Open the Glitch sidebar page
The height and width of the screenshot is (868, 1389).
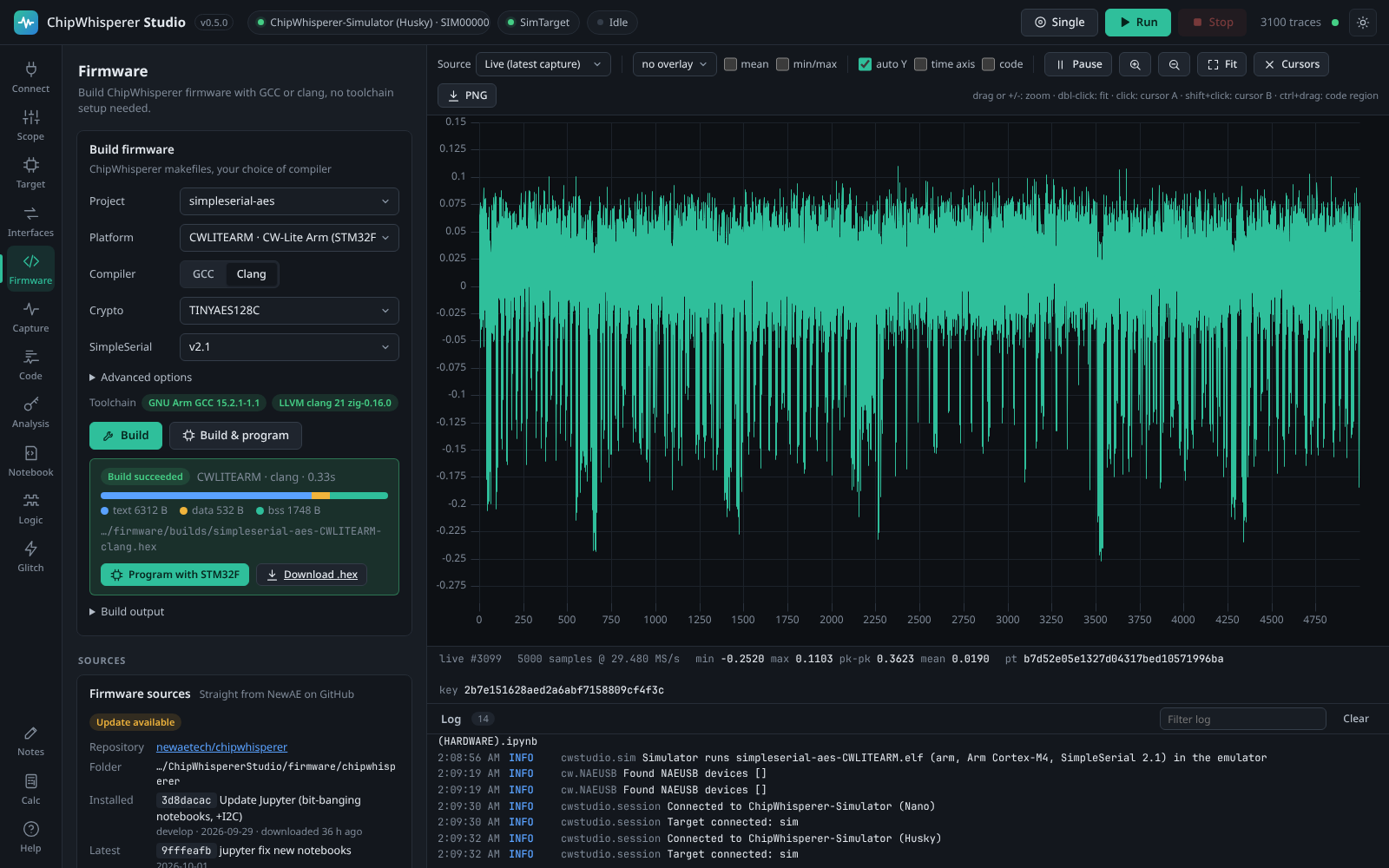(30, 556)
